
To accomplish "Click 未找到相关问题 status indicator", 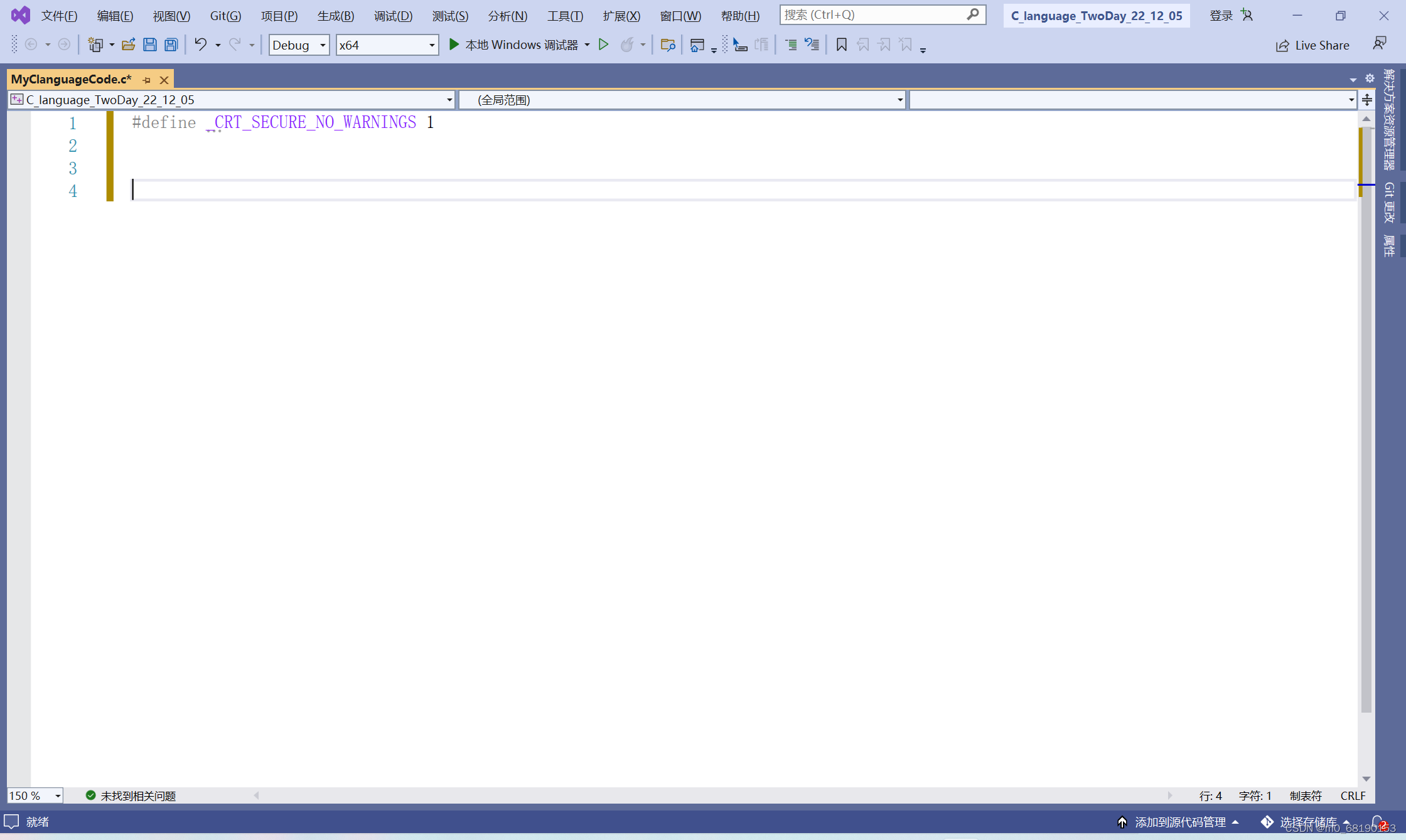I will (x=131, y=795).
